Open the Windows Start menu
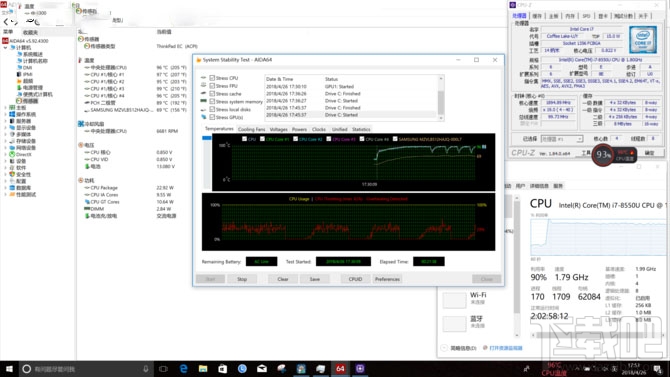 pyautogui.click(x=9, y=368)
